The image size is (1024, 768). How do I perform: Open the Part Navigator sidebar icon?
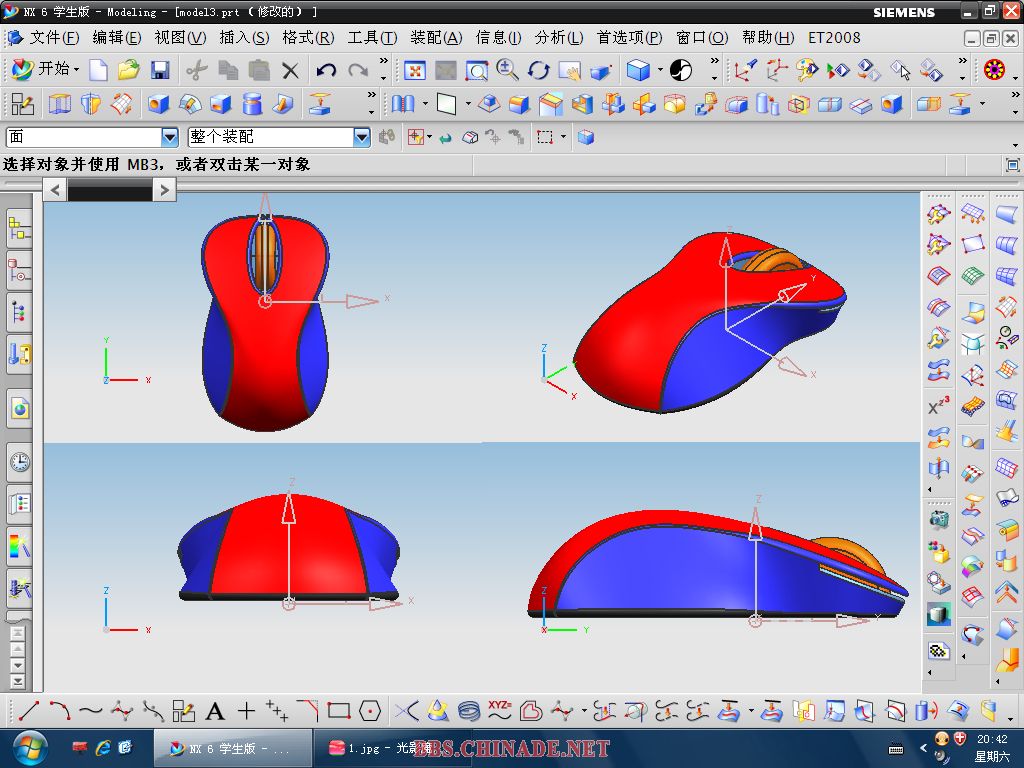coord(19,312)
